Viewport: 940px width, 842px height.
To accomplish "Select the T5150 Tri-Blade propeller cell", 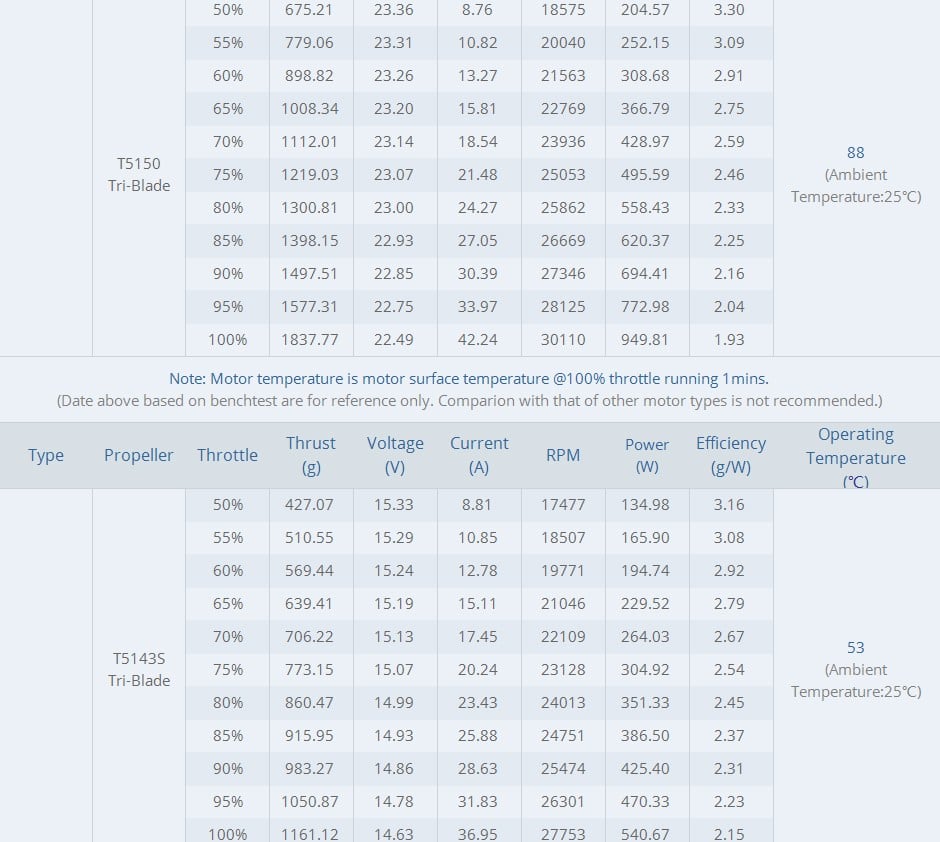I will pos(139,174).
